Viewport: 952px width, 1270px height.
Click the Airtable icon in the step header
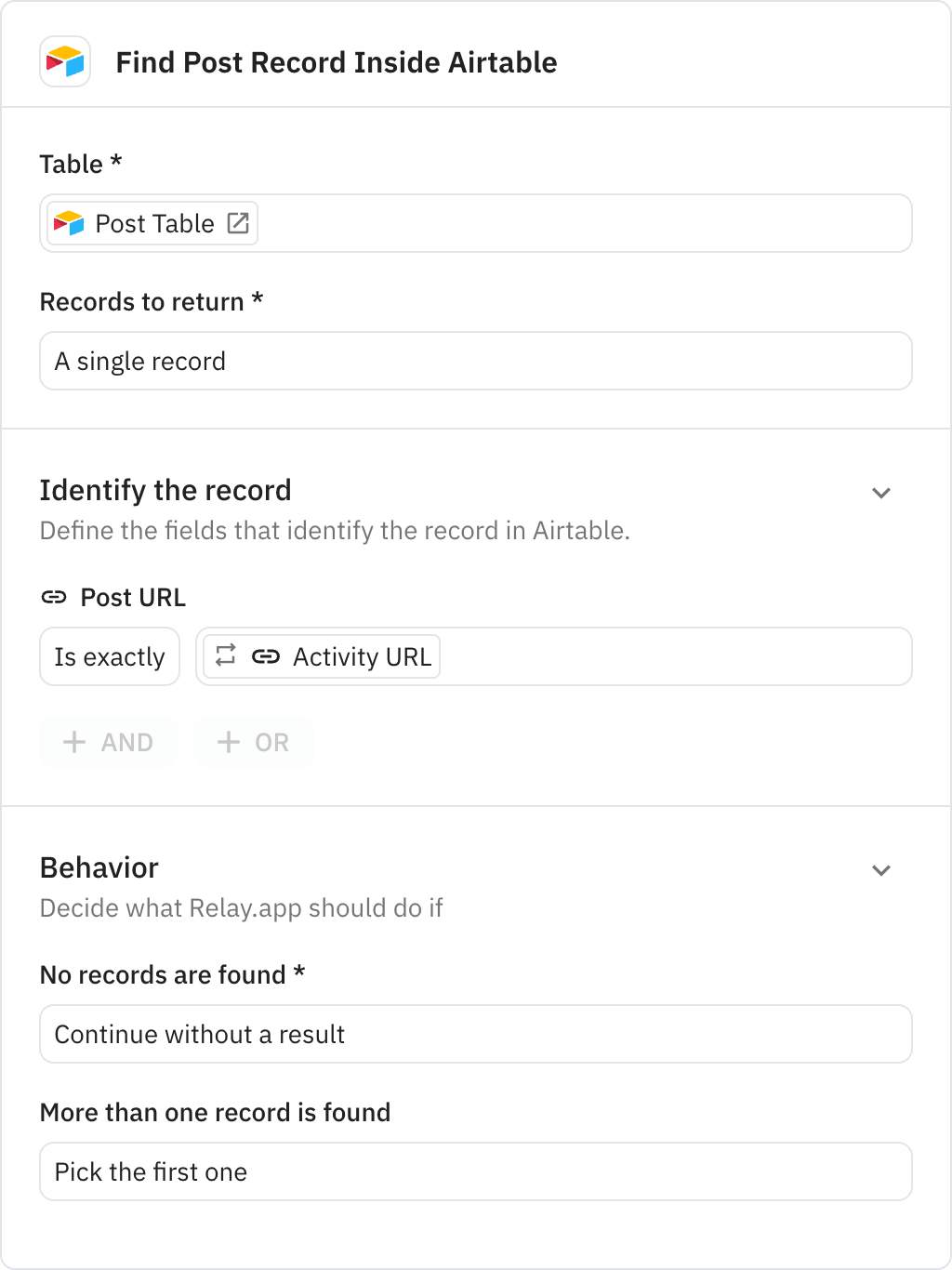63,63
